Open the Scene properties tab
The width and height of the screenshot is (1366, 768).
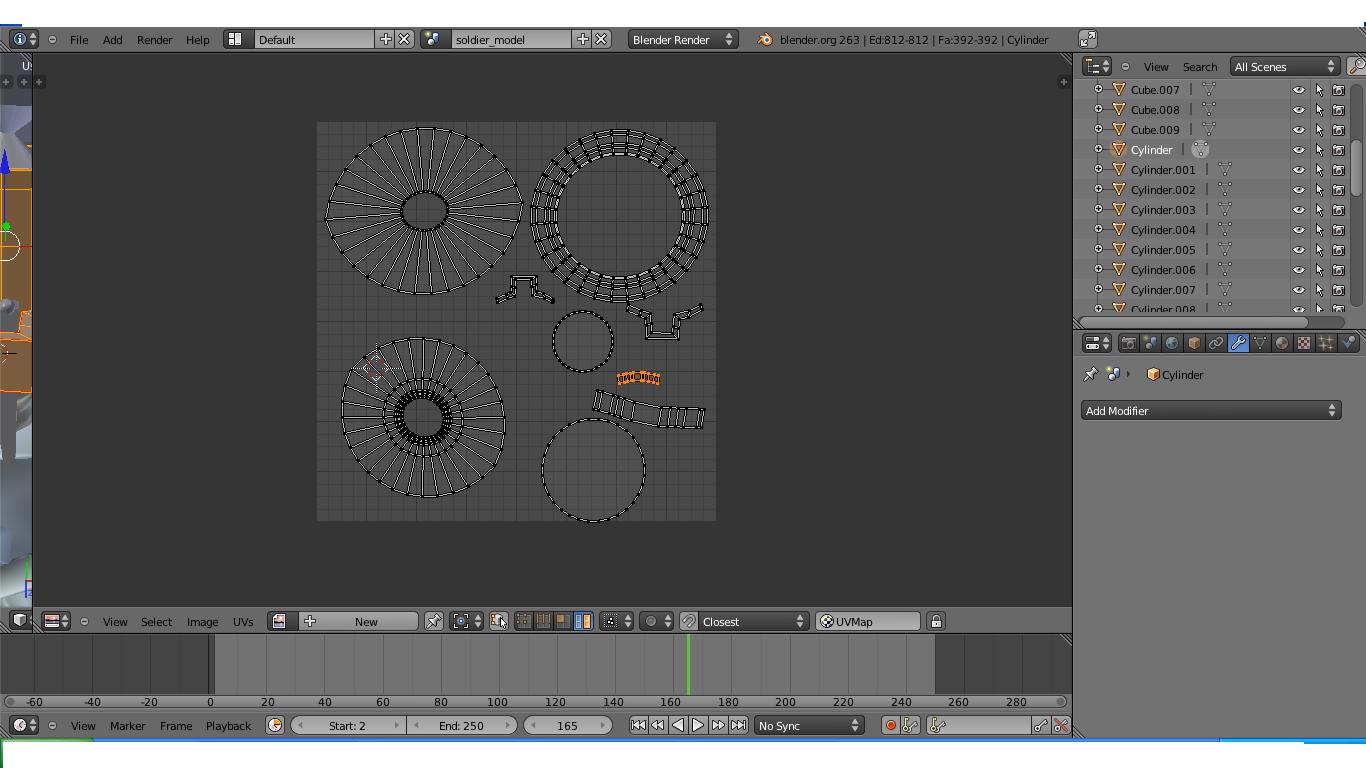[1150, 343]
